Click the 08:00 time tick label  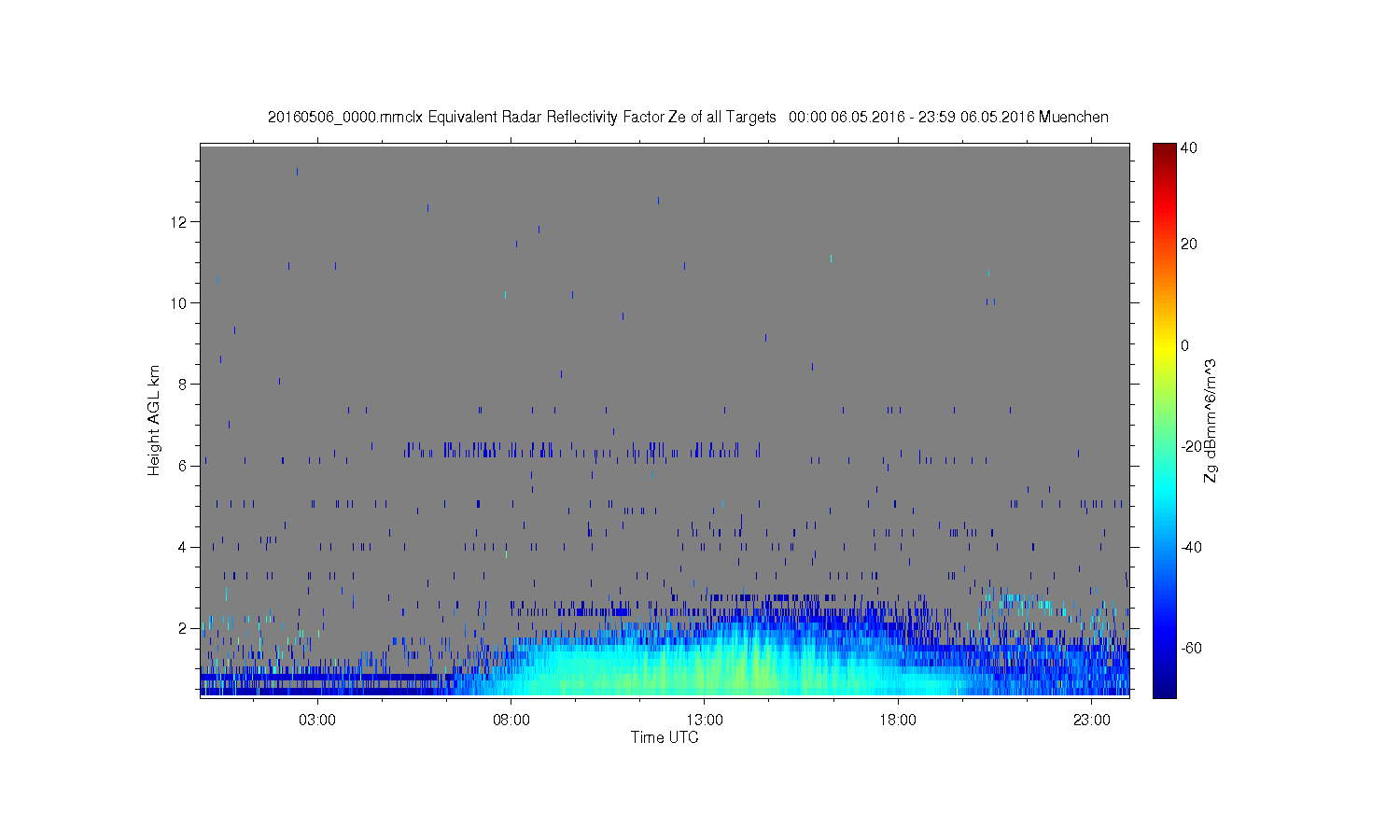(x=511, y=721)
